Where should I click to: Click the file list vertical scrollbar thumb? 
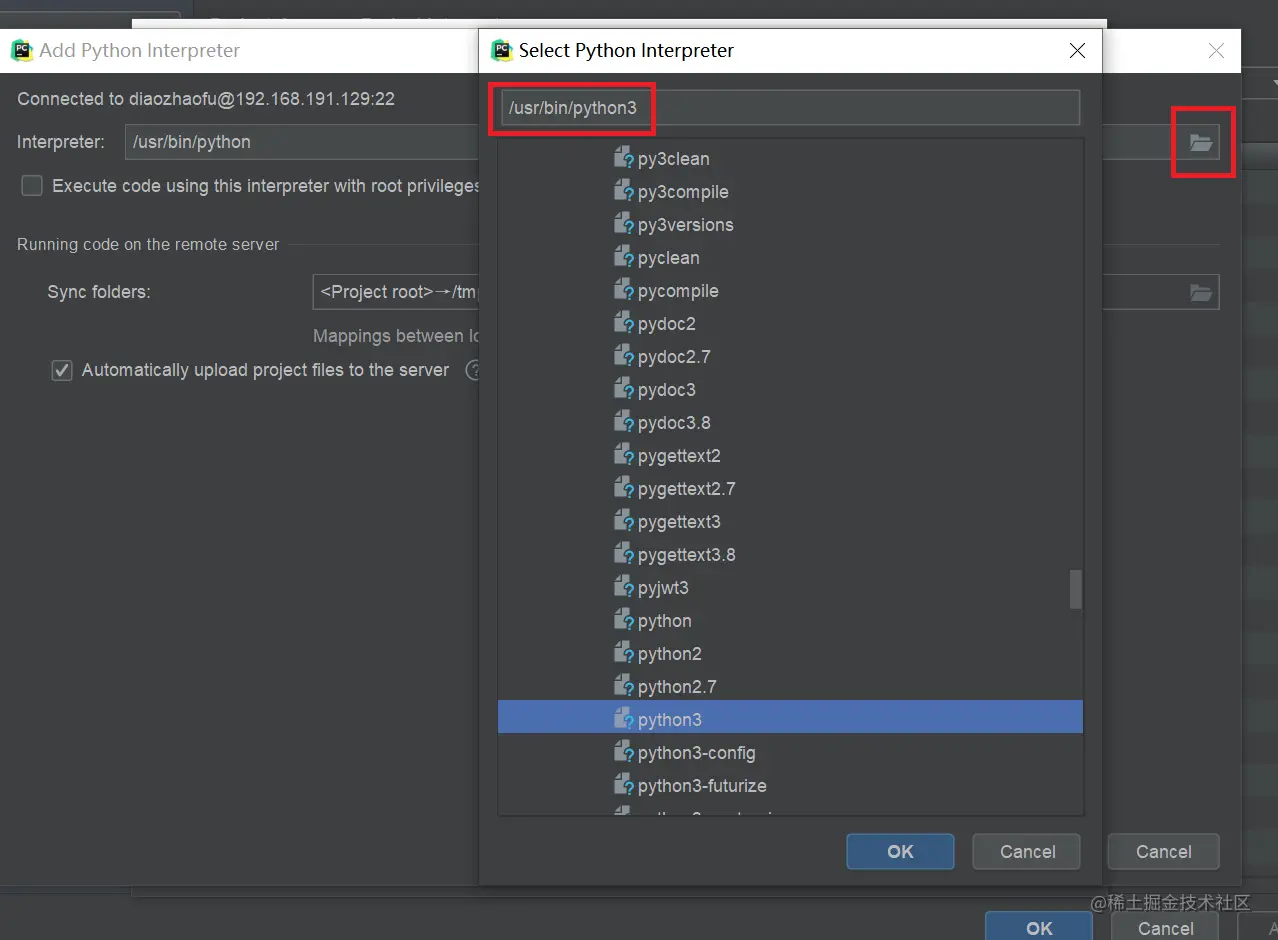[x=1076, y=589]
